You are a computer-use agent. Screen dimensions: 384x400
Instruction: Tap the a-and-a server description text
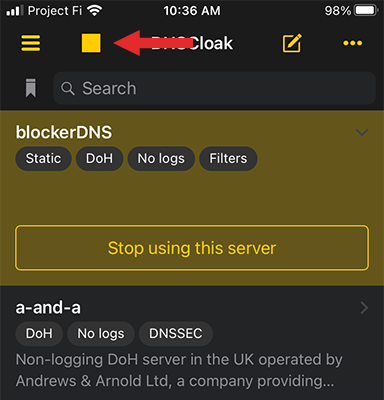click(179, 370)
